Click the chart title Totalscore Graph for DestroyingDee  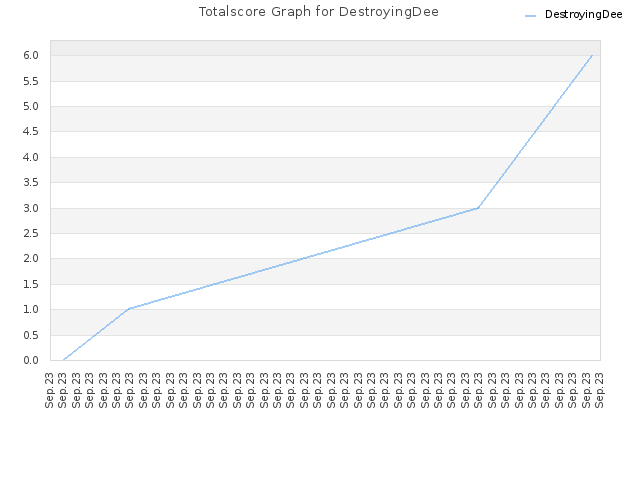point(318,12)
